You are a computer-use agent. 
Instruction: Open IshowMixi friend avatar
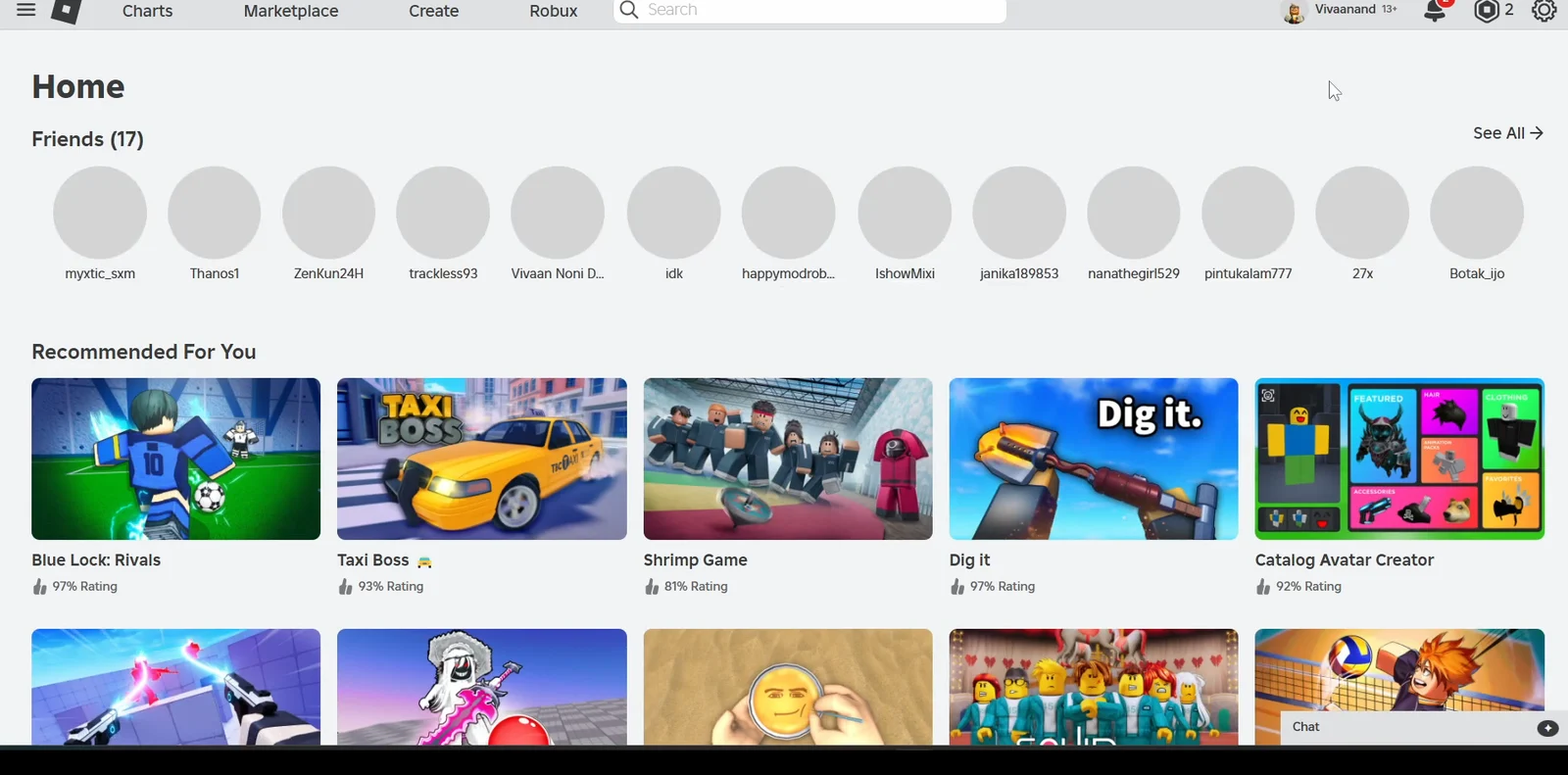(905, 213)
